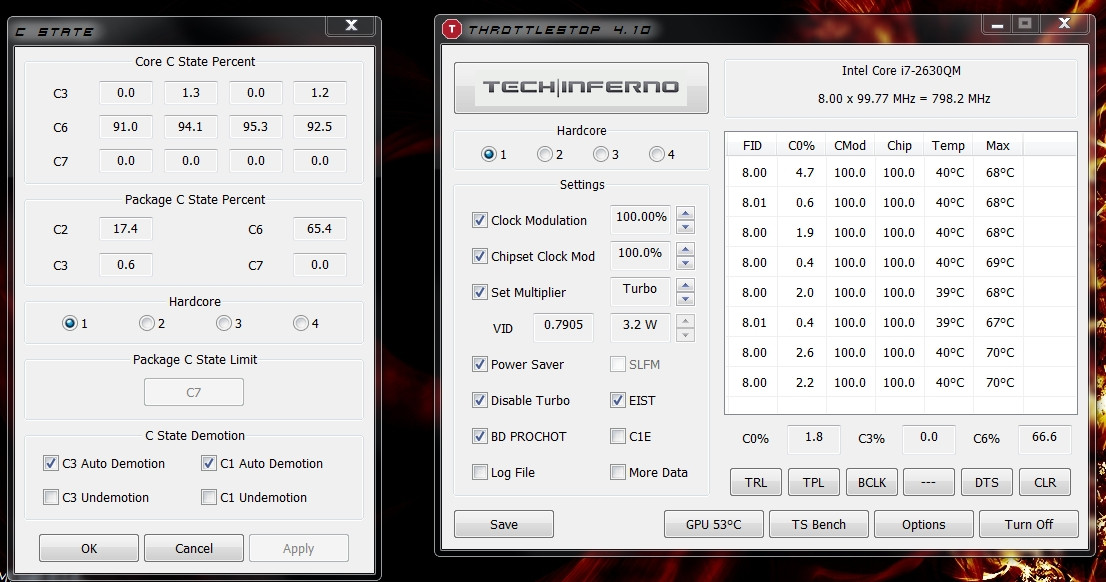
Task: Toggle the Set Multiplier checkbox
Action: pos(480,292)
